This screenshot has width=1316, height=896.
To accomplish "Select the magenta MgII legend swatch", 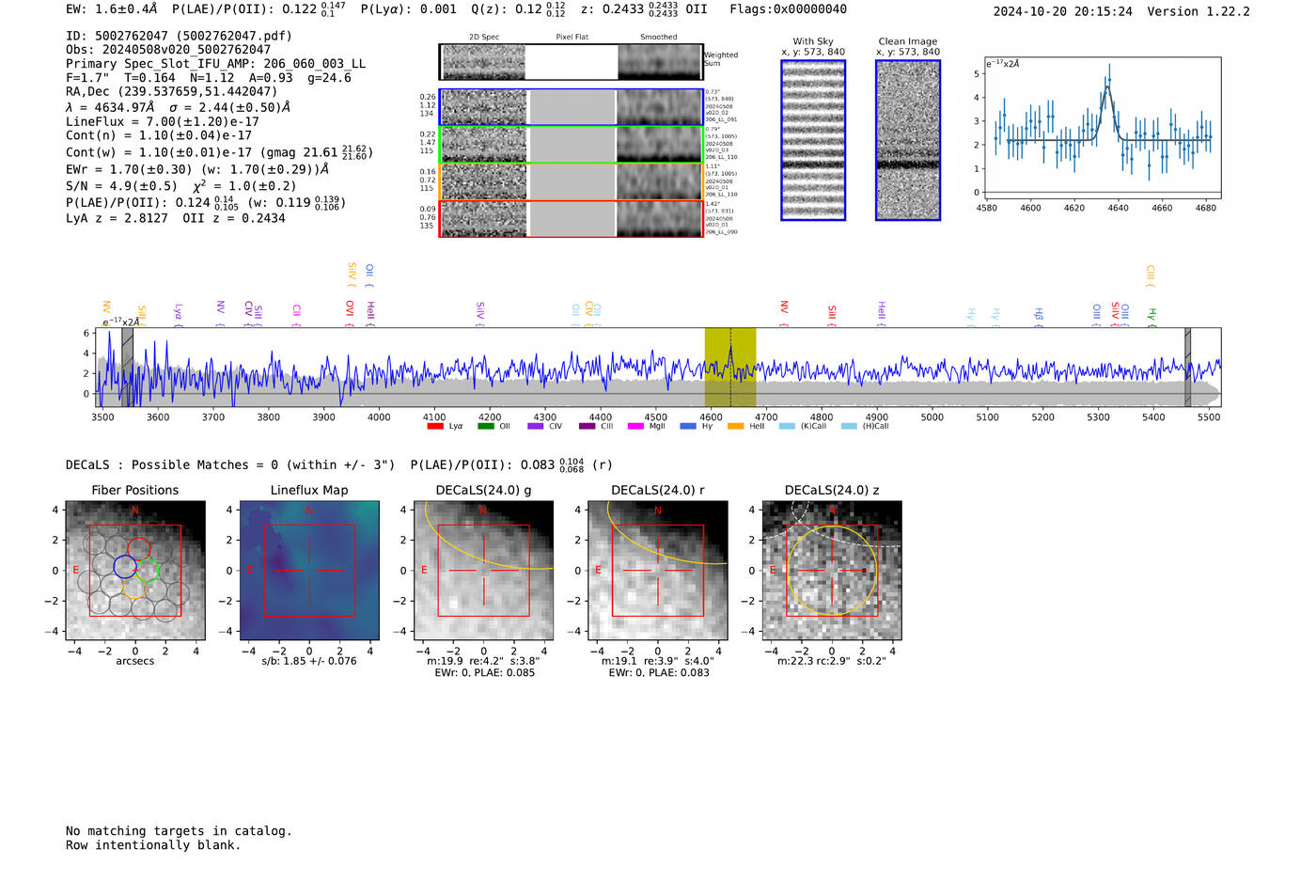I will click(x=635, y=426).
